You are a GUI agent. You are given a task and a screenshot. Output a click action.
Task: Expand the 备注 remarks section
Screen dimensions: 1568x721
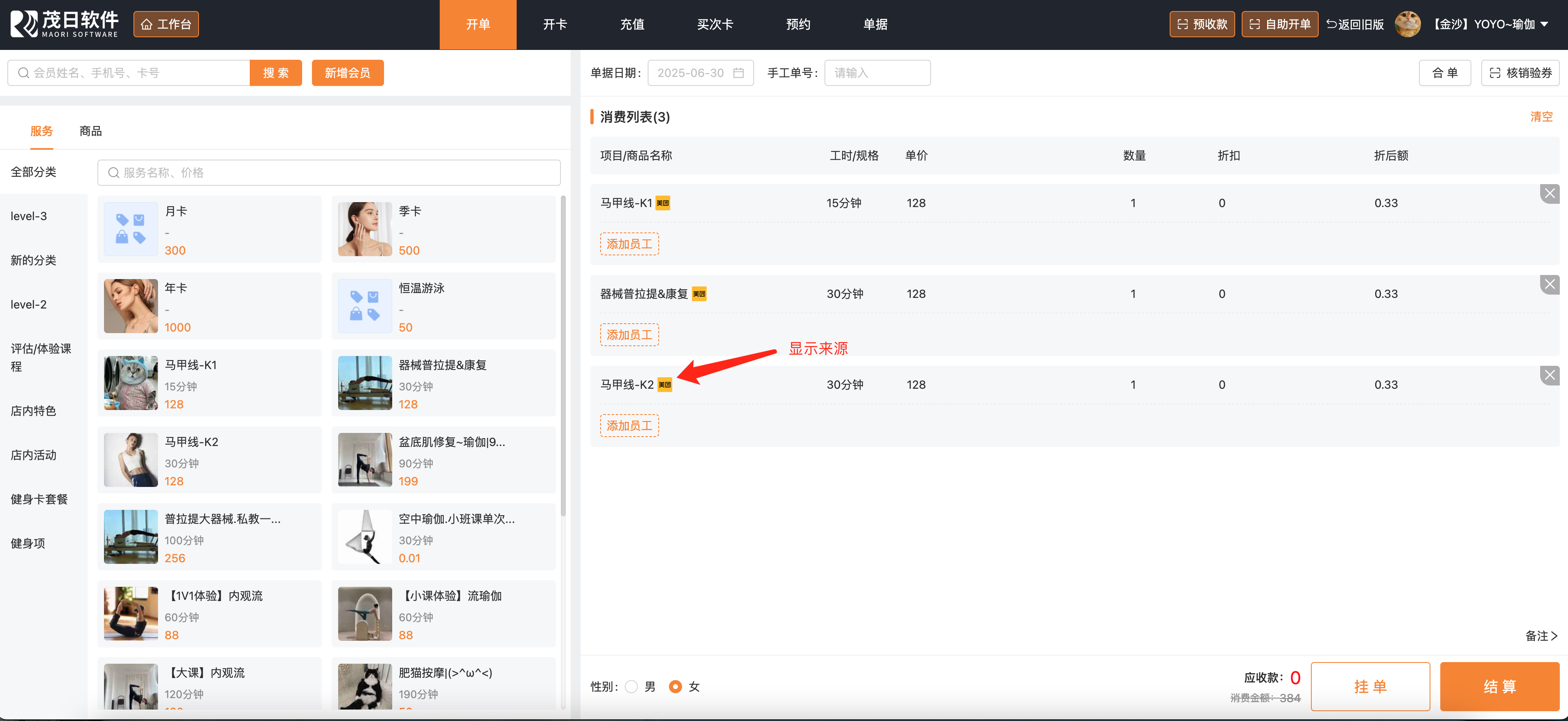pos(1541,636)
